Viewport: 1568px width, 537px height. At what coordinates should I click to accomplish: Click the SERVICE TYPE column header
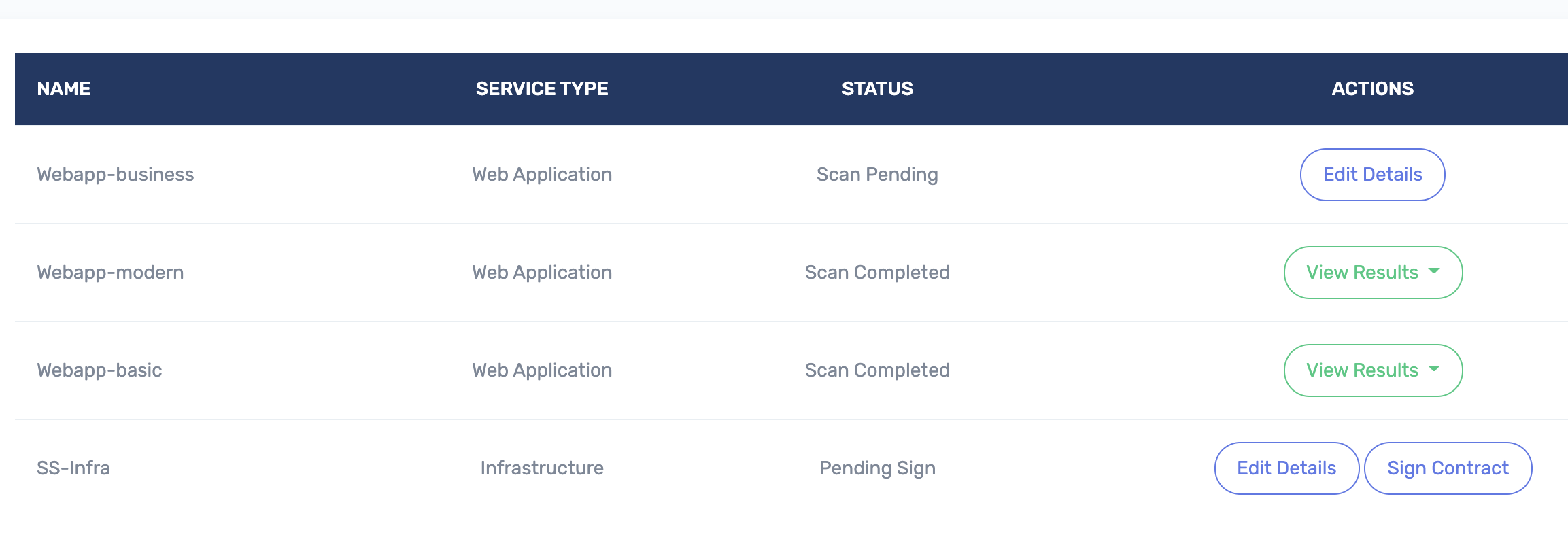[542, 88]
